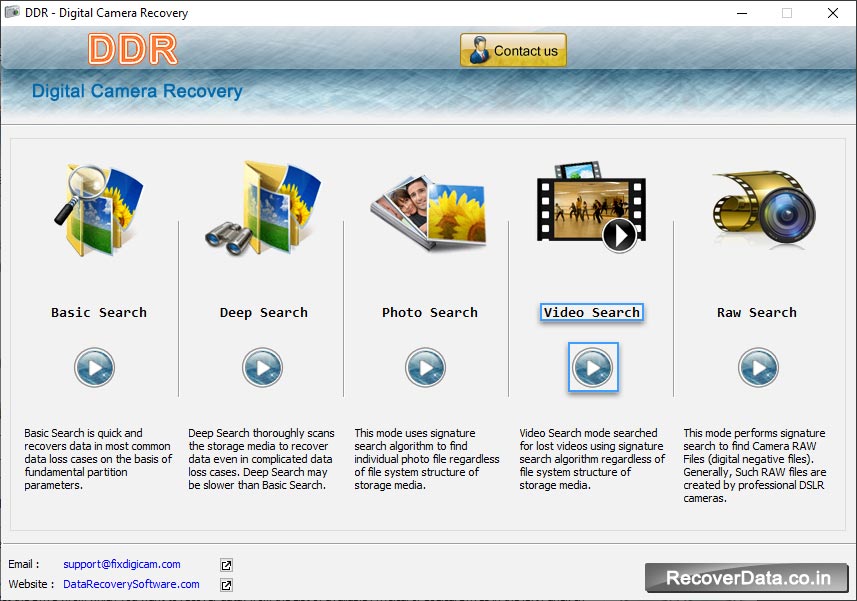Select the Raw Search label
The image size is (857, 601).
[x=757, y=313]
